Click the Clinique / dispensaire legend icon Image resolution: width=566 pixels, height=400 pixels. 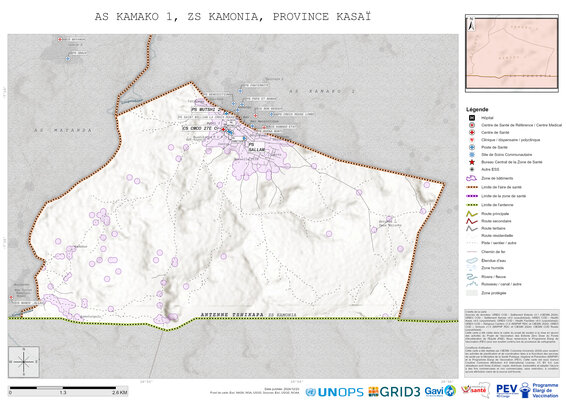(x=472, y=140)
